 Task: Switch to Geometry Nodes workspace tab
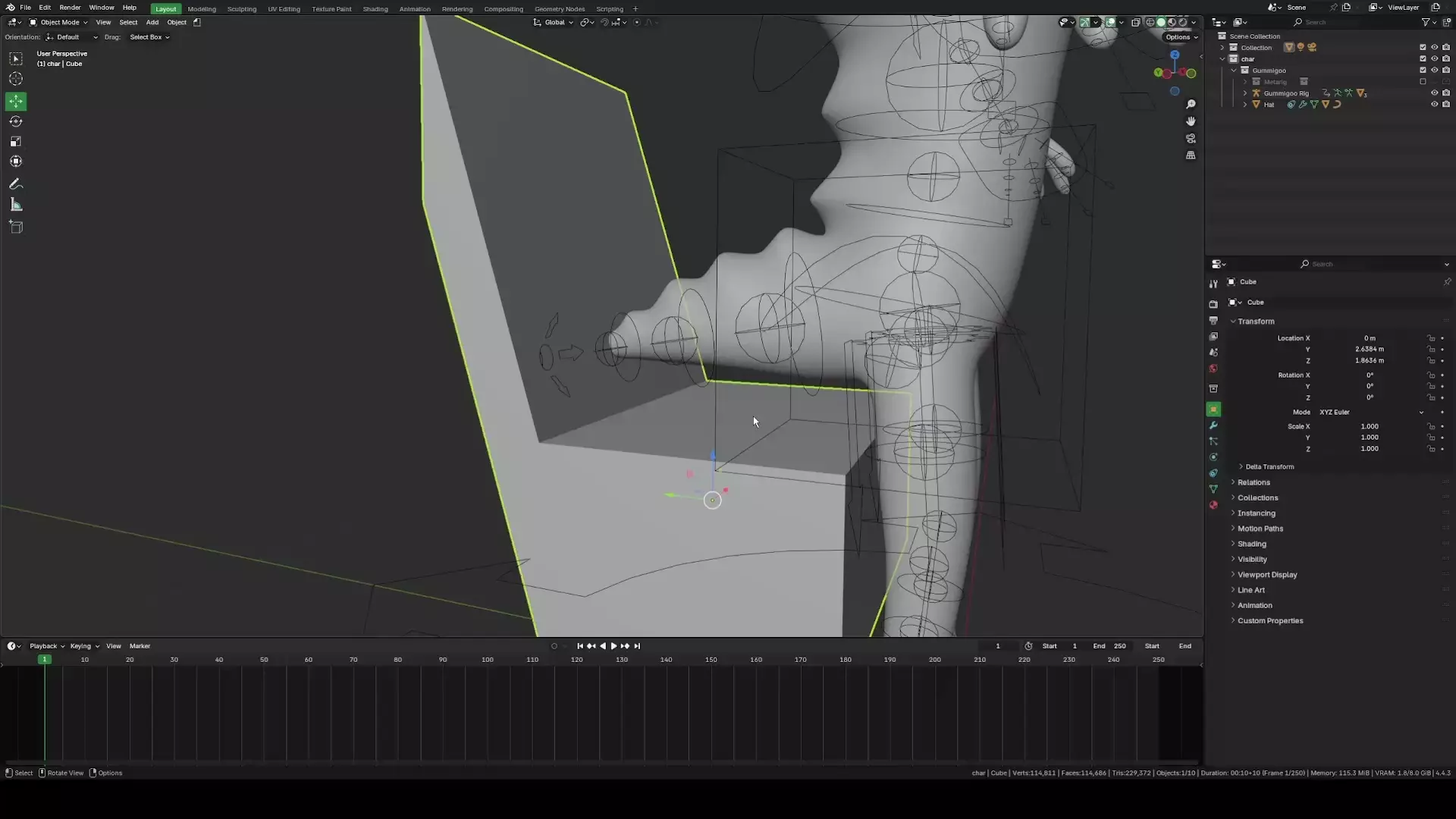point(560,9)
